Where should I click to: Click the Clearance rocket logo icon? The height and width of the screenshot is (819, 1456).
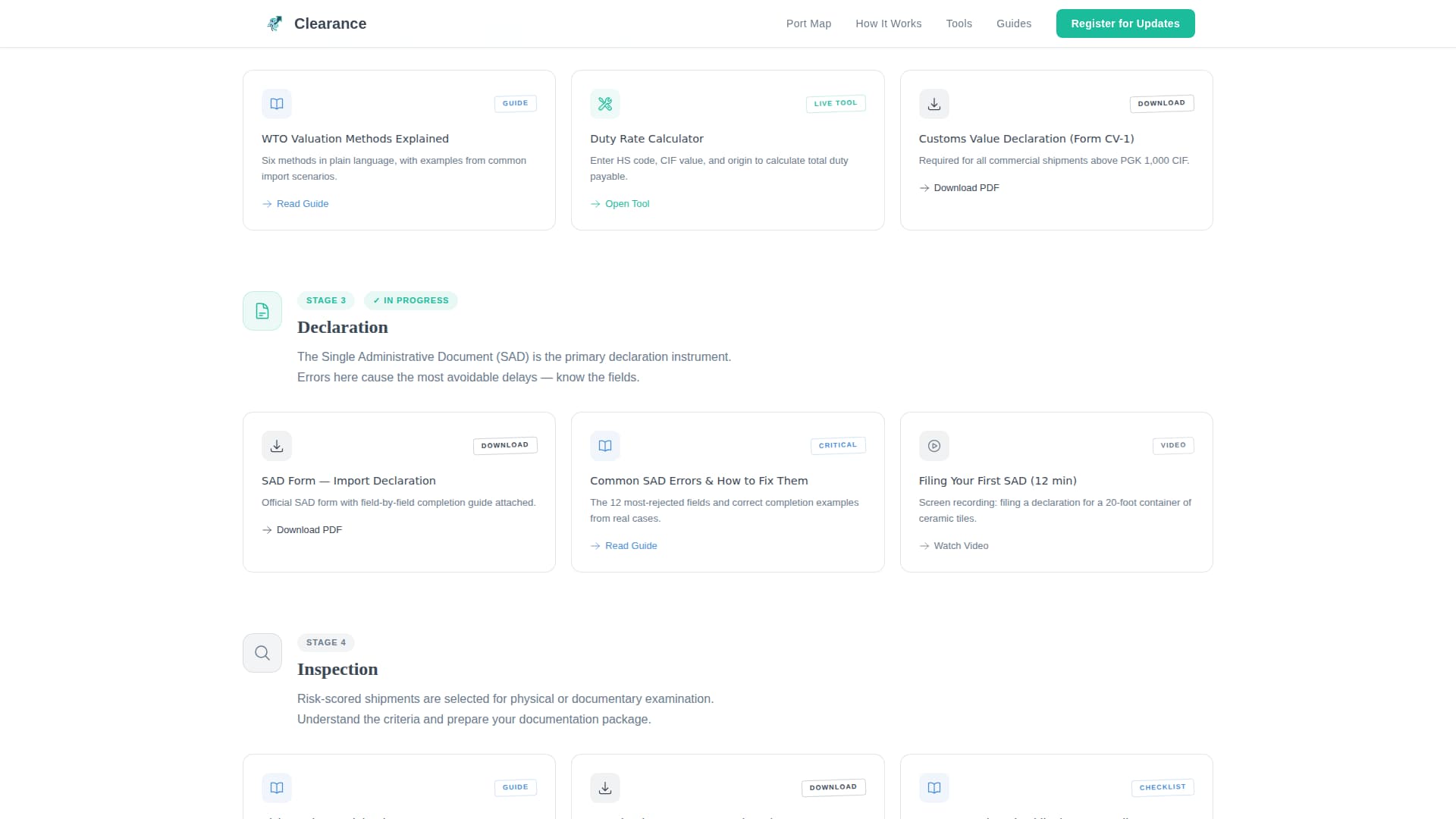[275, 24]
